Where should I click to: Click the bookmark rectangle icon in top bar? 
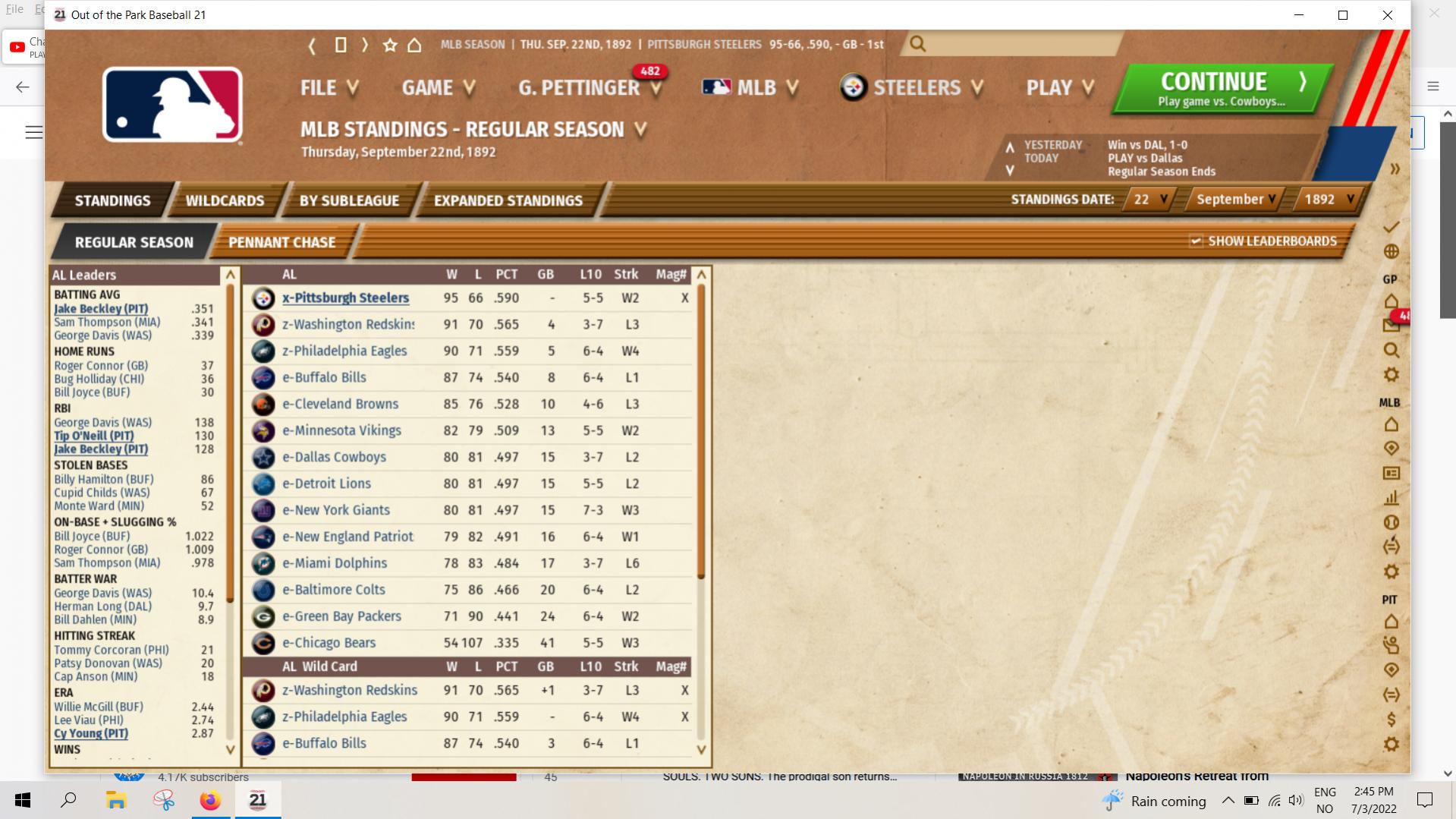(341, 45)
